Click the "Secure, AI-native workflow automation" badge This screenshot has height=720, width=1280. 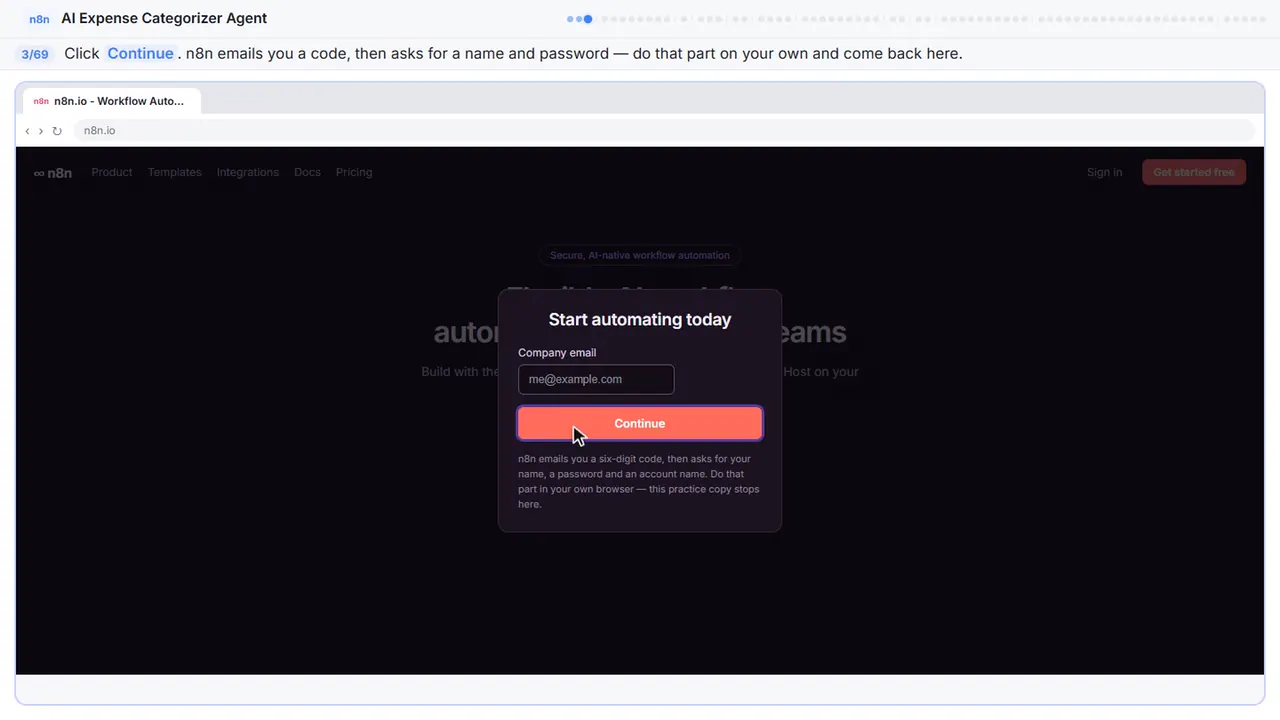(640, 255)
